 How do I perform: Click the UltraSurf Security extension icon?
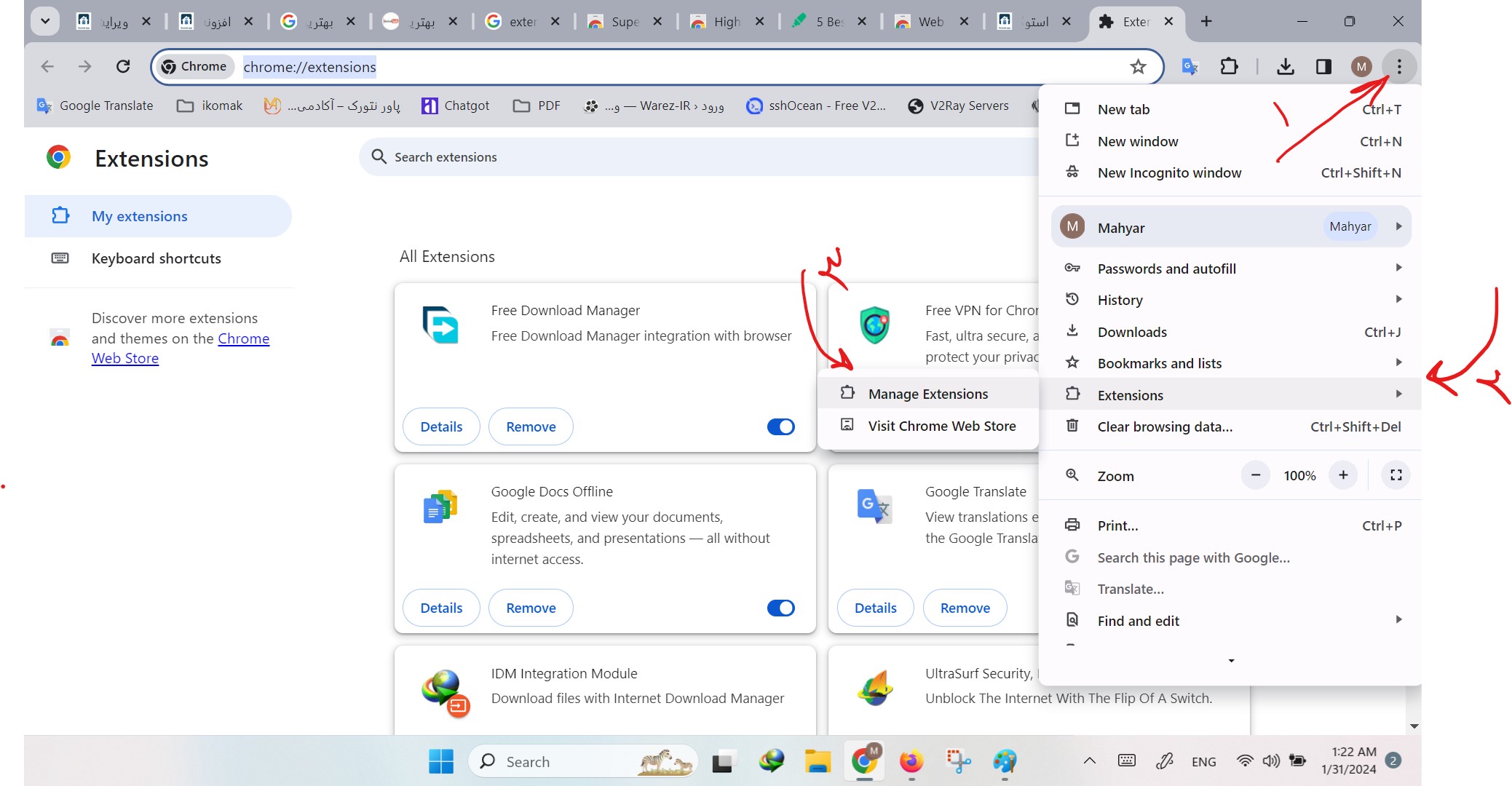click(x=875, y=688)
